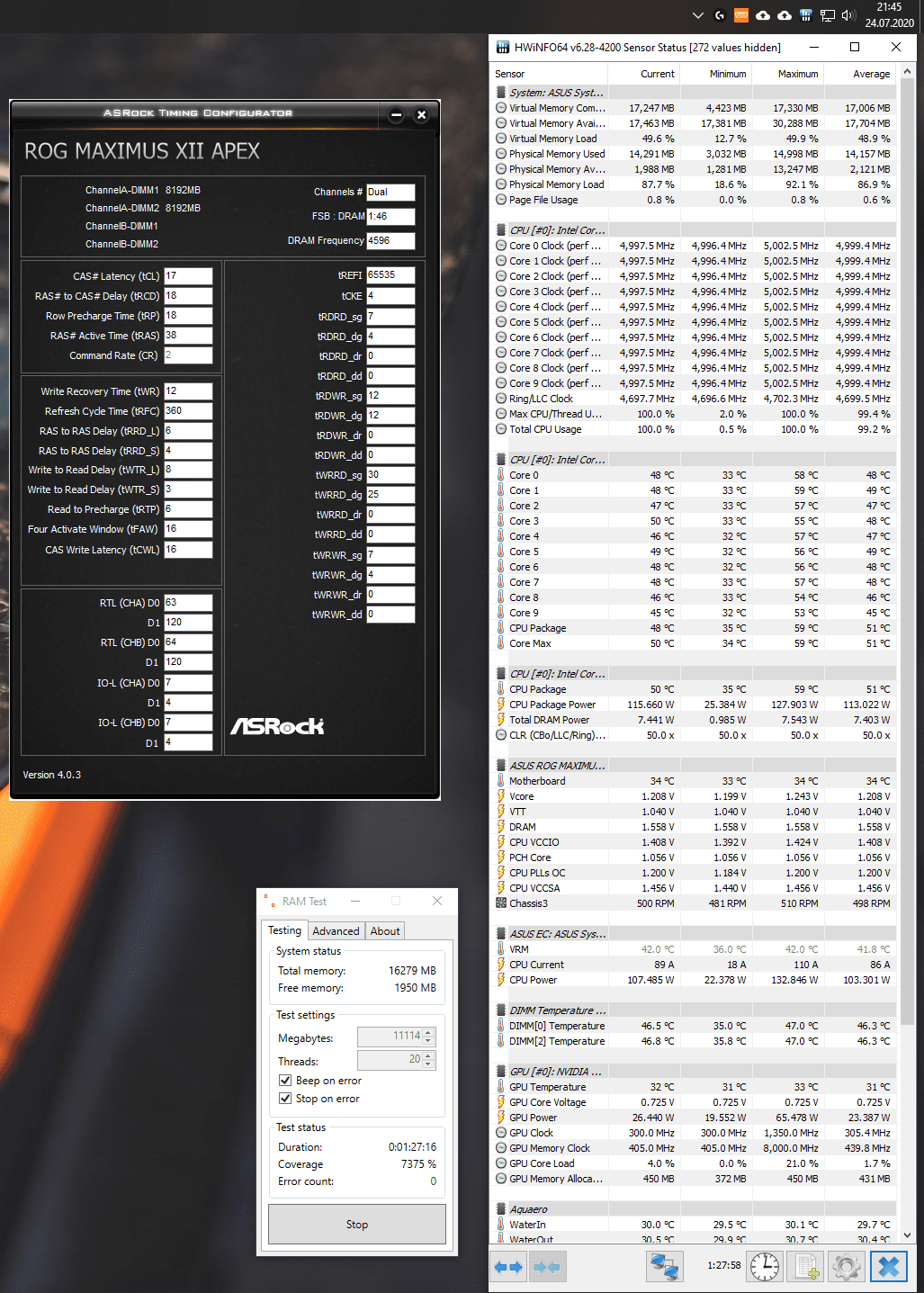Increase Megabytes spinner value in RAM Test
Viewport: 924px width, 1293px height.
tap(429, 1032)
